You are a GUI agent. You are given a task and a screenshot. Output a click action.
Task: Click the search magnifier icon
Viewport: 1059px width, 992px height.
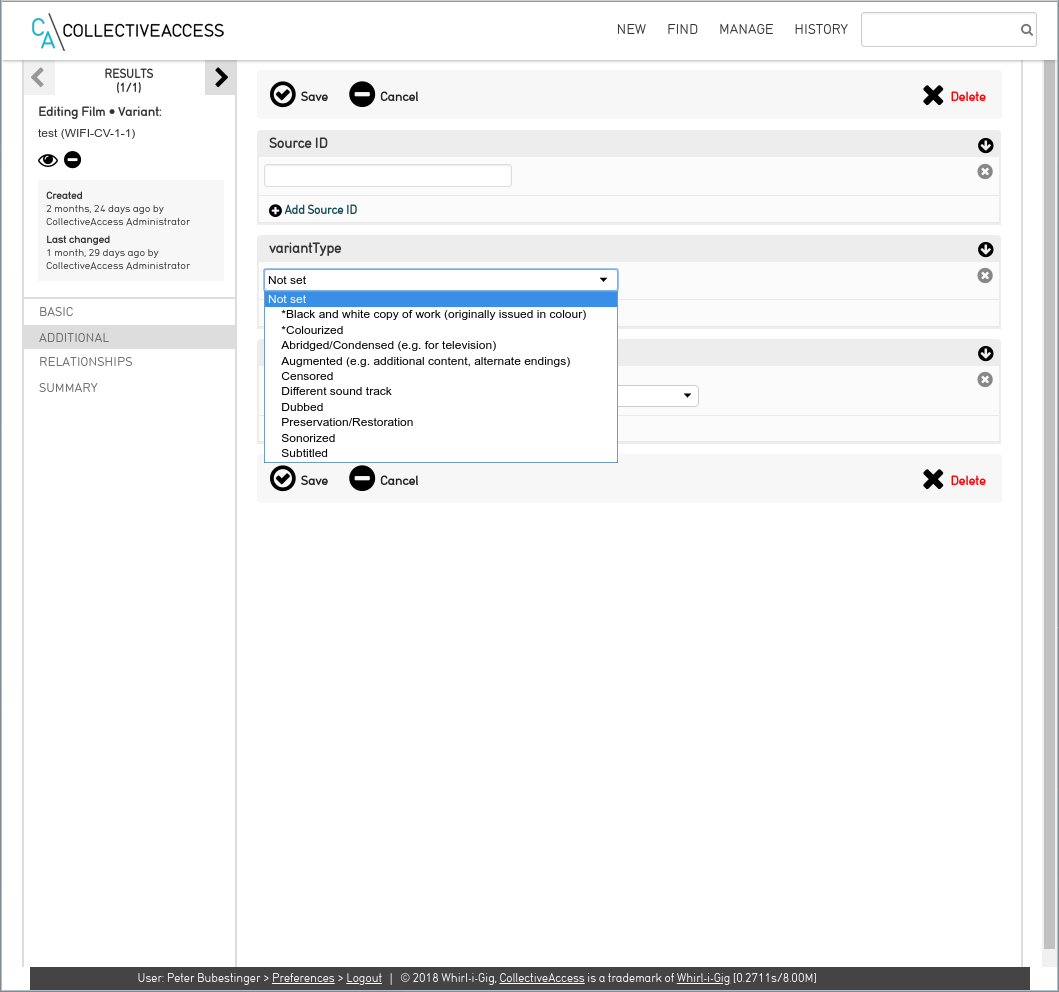coord(1026,30)
